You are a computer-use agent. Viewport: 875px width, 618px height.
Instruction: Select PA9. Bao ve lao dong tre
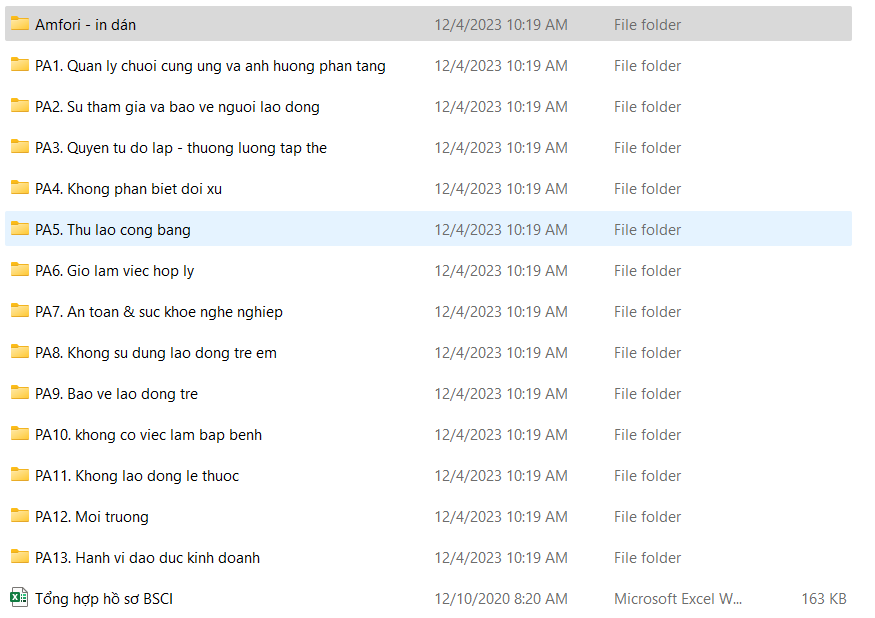pos(116,394)
